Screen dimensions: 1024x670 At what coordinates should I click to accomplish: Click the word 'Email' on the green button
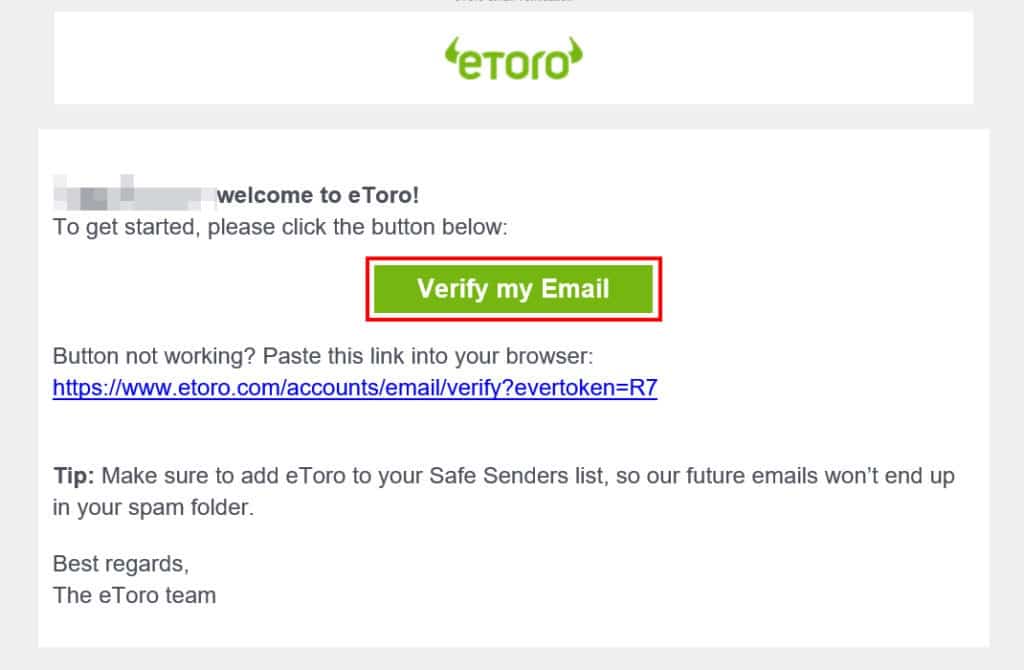tap(575, 289)
